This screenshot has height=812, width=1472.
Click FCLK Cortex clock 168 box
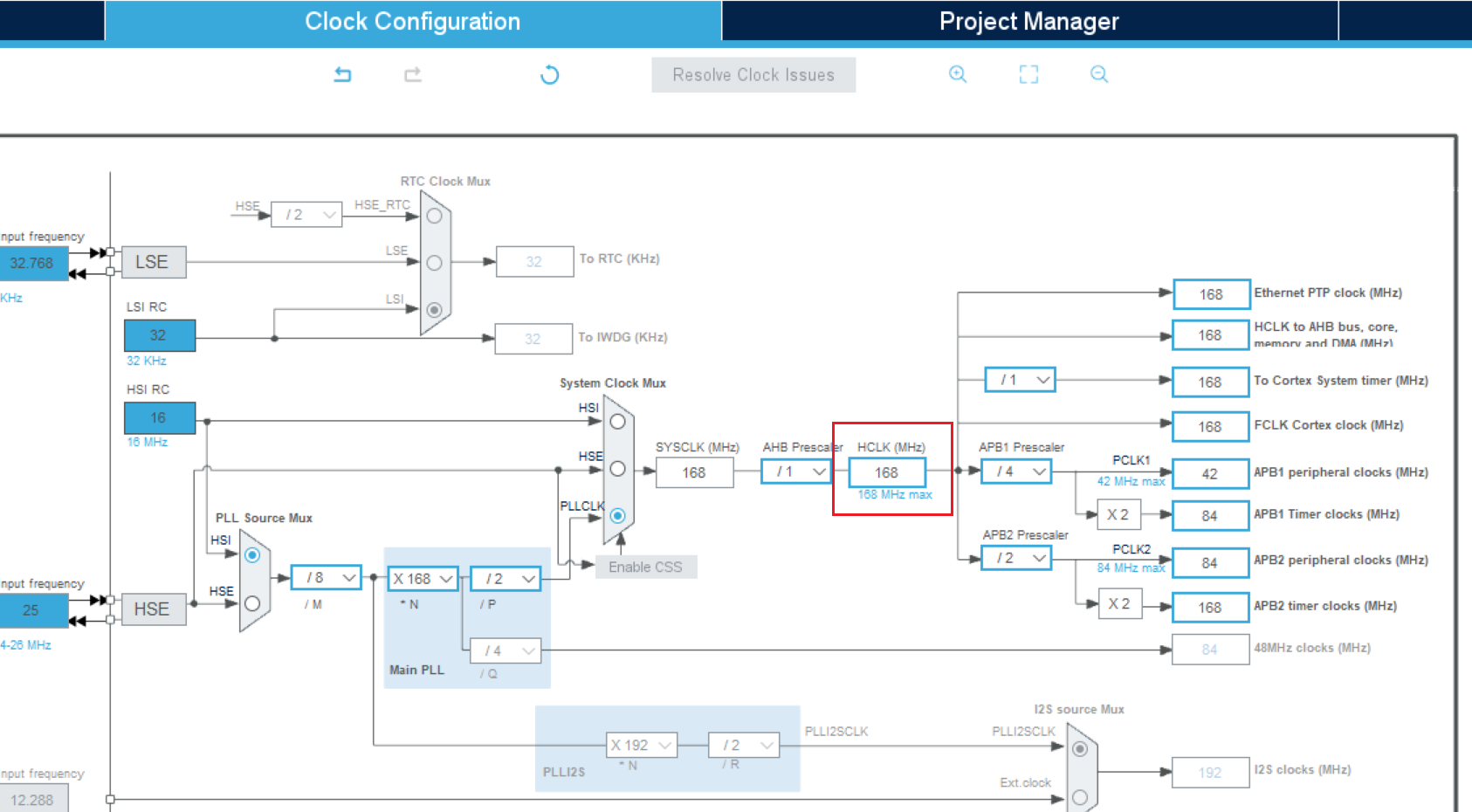click(1211, 427)
